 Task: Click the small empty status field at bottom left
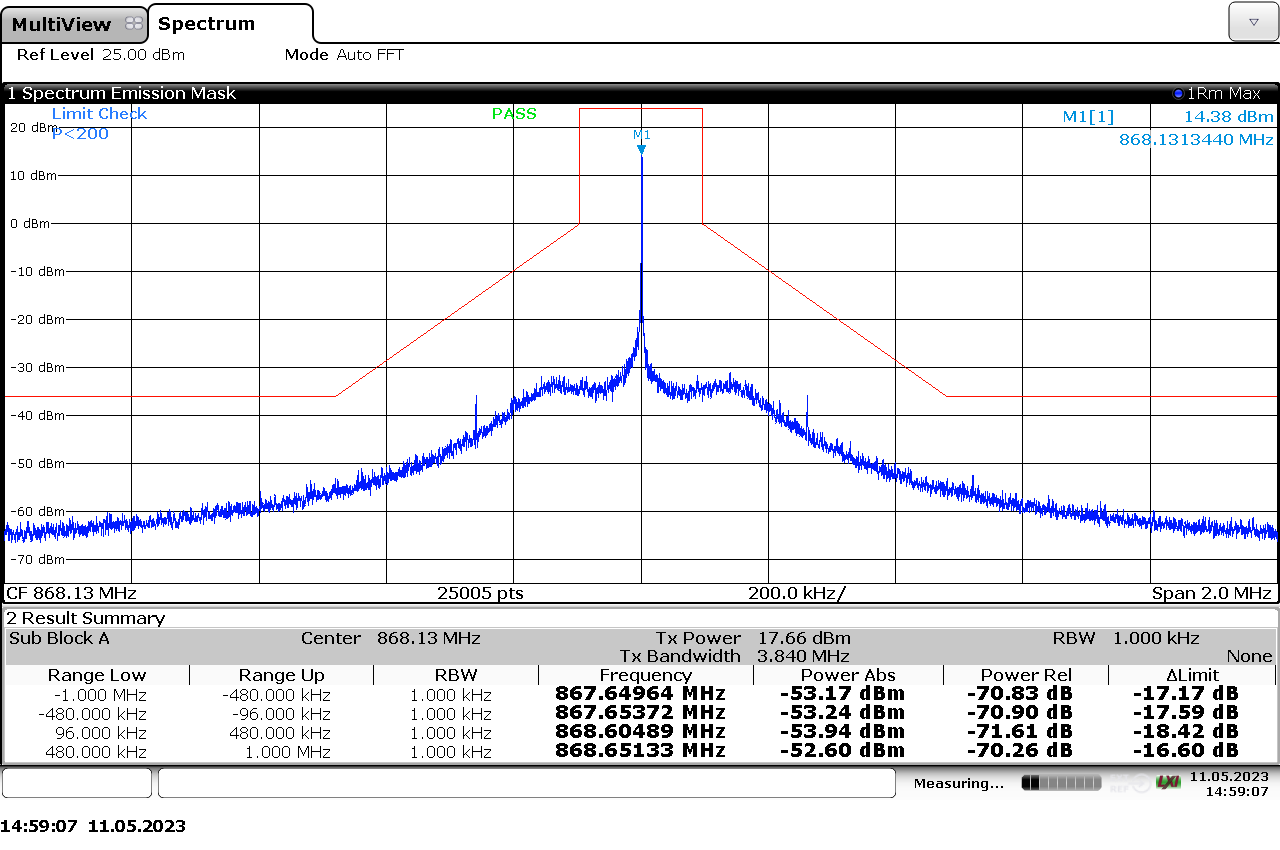coord(77,783)
